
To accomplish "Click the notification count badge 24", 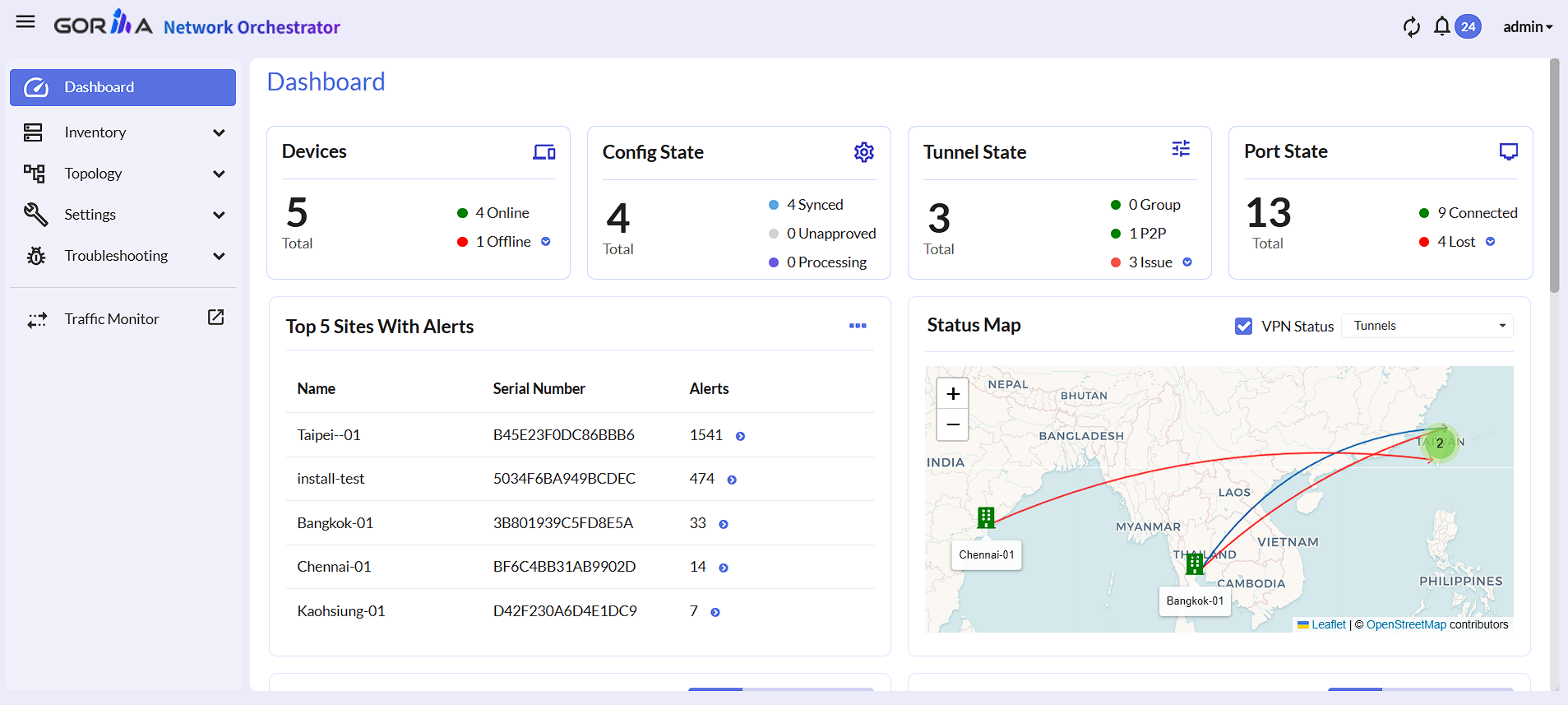I will (1469, 26).
